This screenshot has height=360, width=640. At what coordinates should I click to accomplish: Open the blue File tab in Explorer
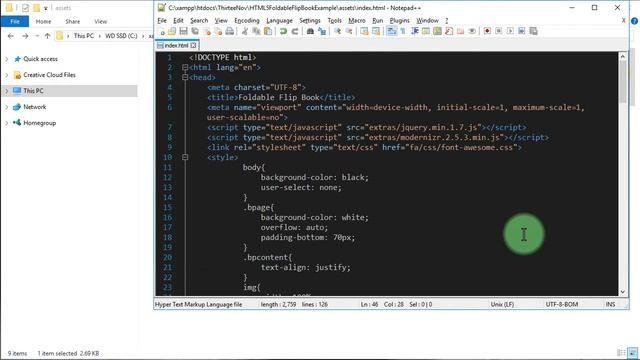[x=15, y=22]
